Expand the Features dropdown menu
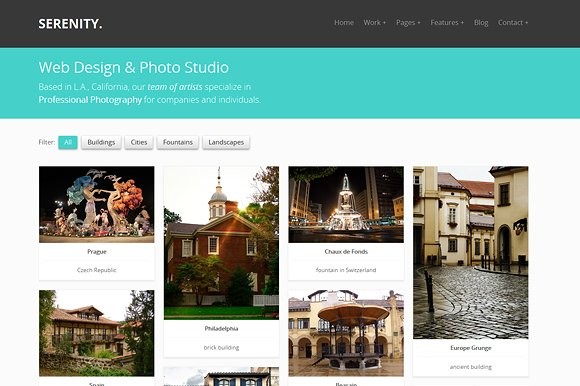Viewport: 580px width, 386px height. [447, 23]
